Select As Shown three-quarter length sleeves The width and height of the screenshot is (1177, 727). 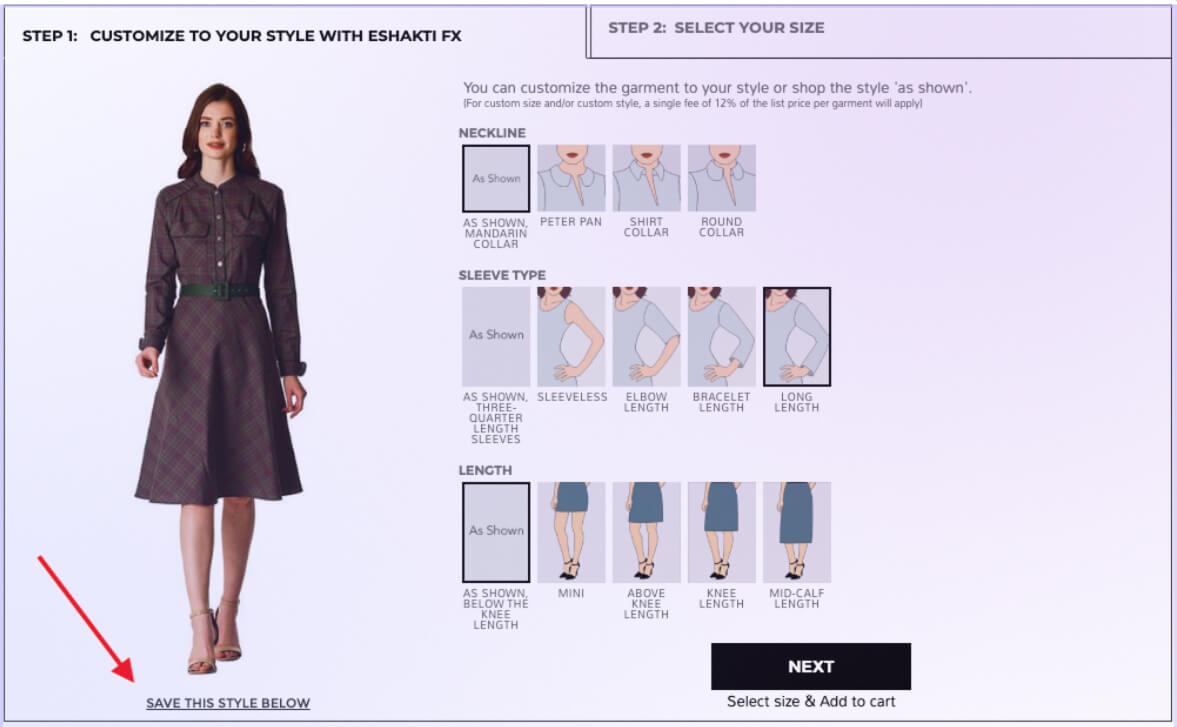click(x=496, y=337)
